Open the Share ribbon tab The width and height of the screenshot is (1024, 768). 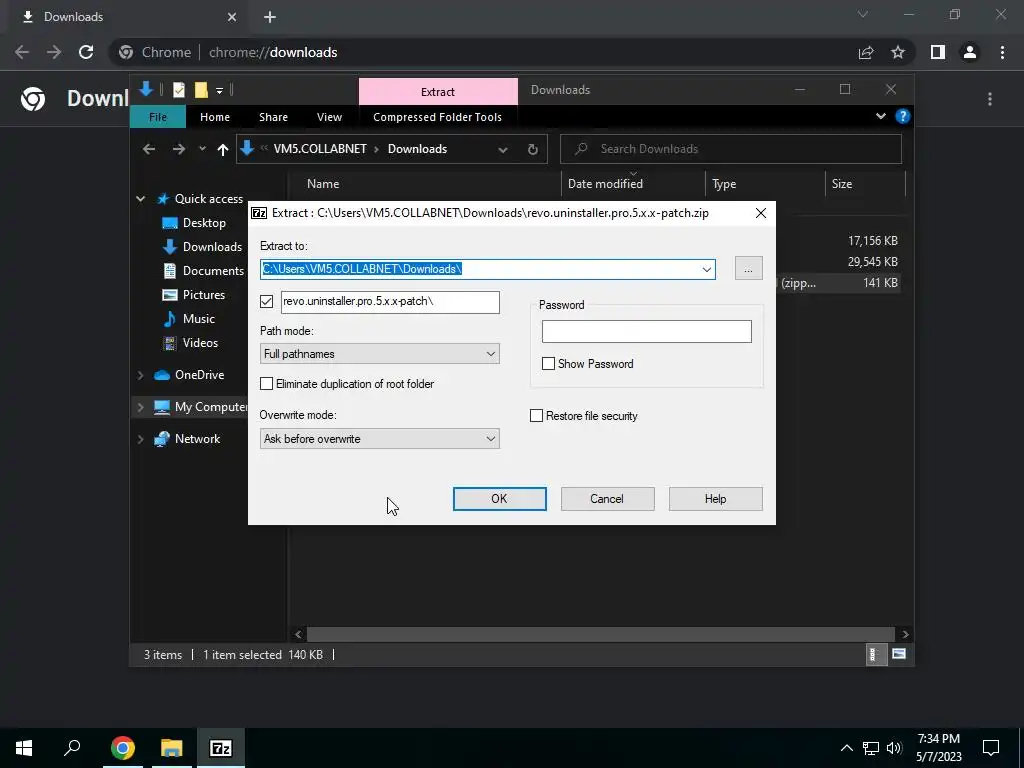273,117
